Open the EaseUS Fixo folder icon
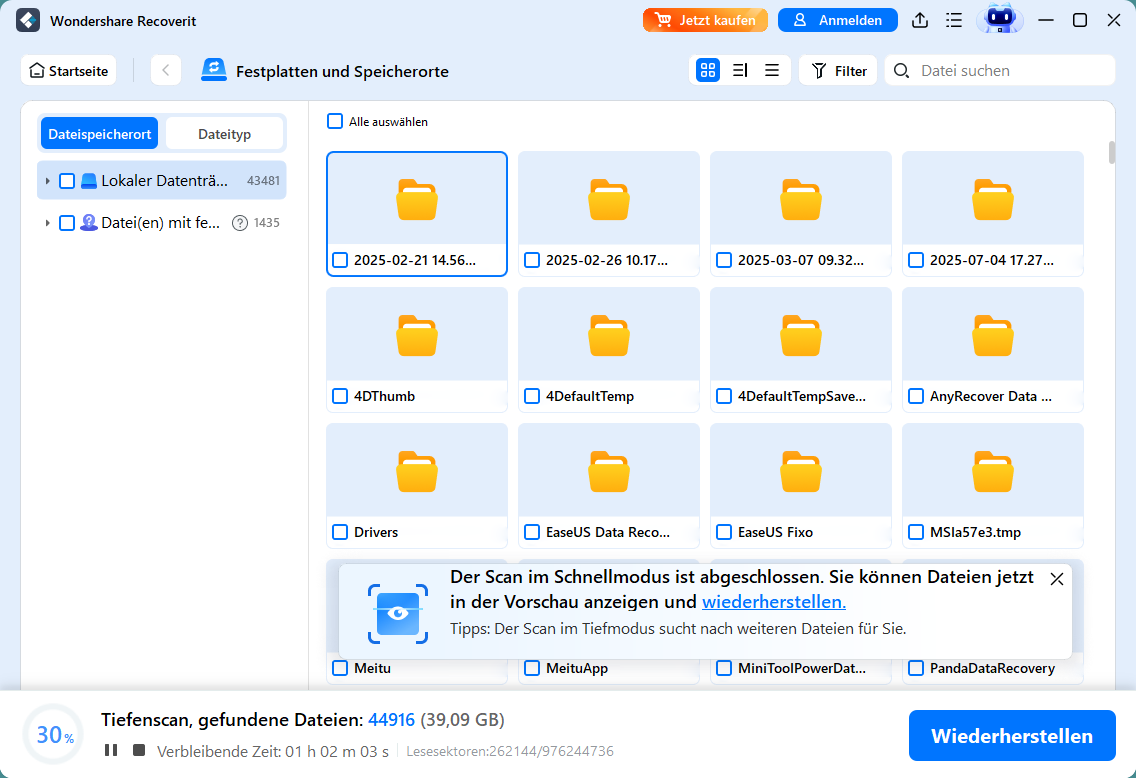 [x=801, y=472]
